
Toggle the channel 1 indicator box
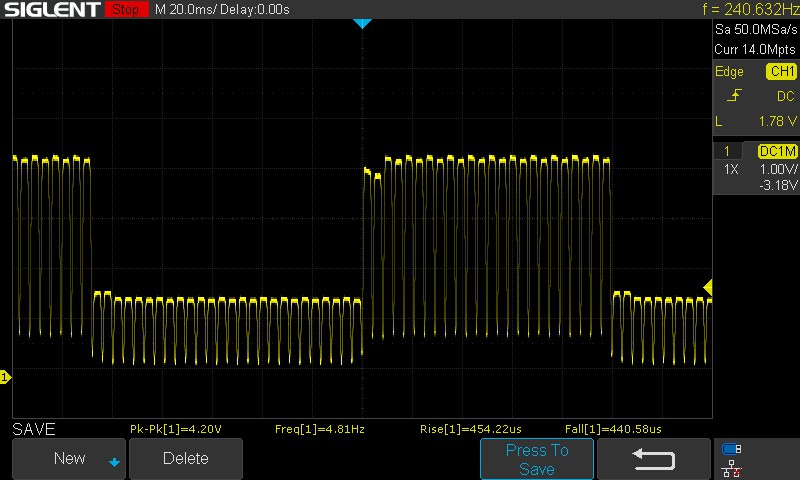tap(727, 151)
